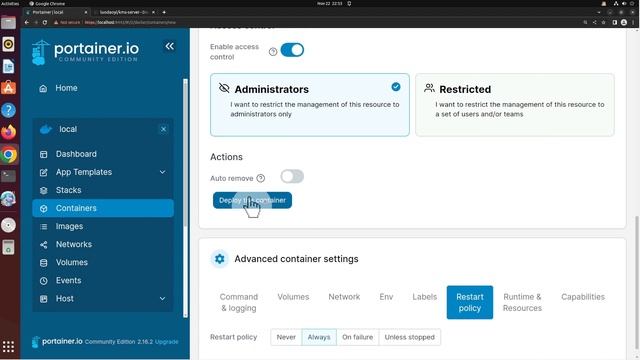Open Events in sidebar

[68, 281]
